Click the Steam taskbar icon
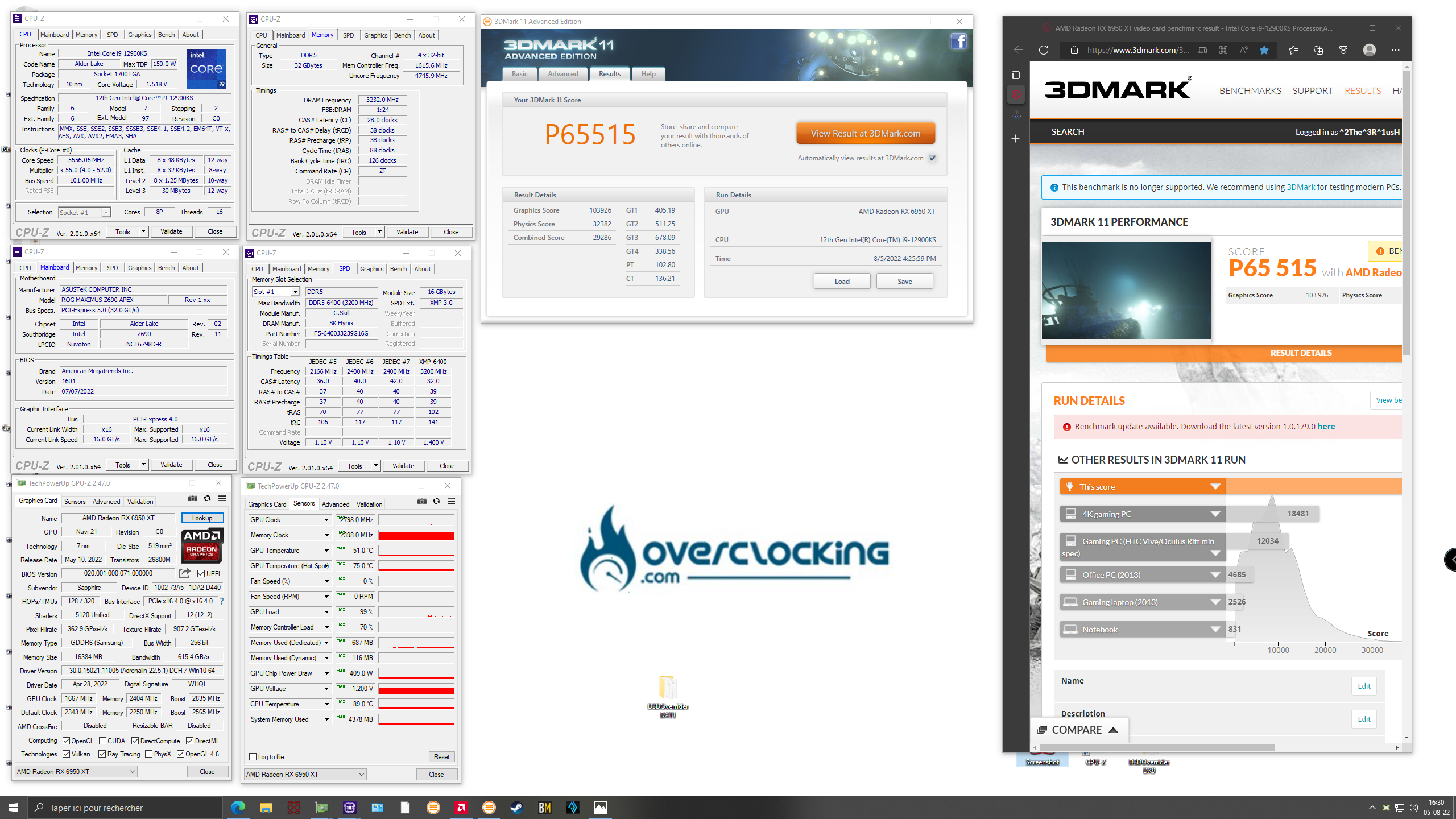 pyautogui.click(x=517, y=808)
